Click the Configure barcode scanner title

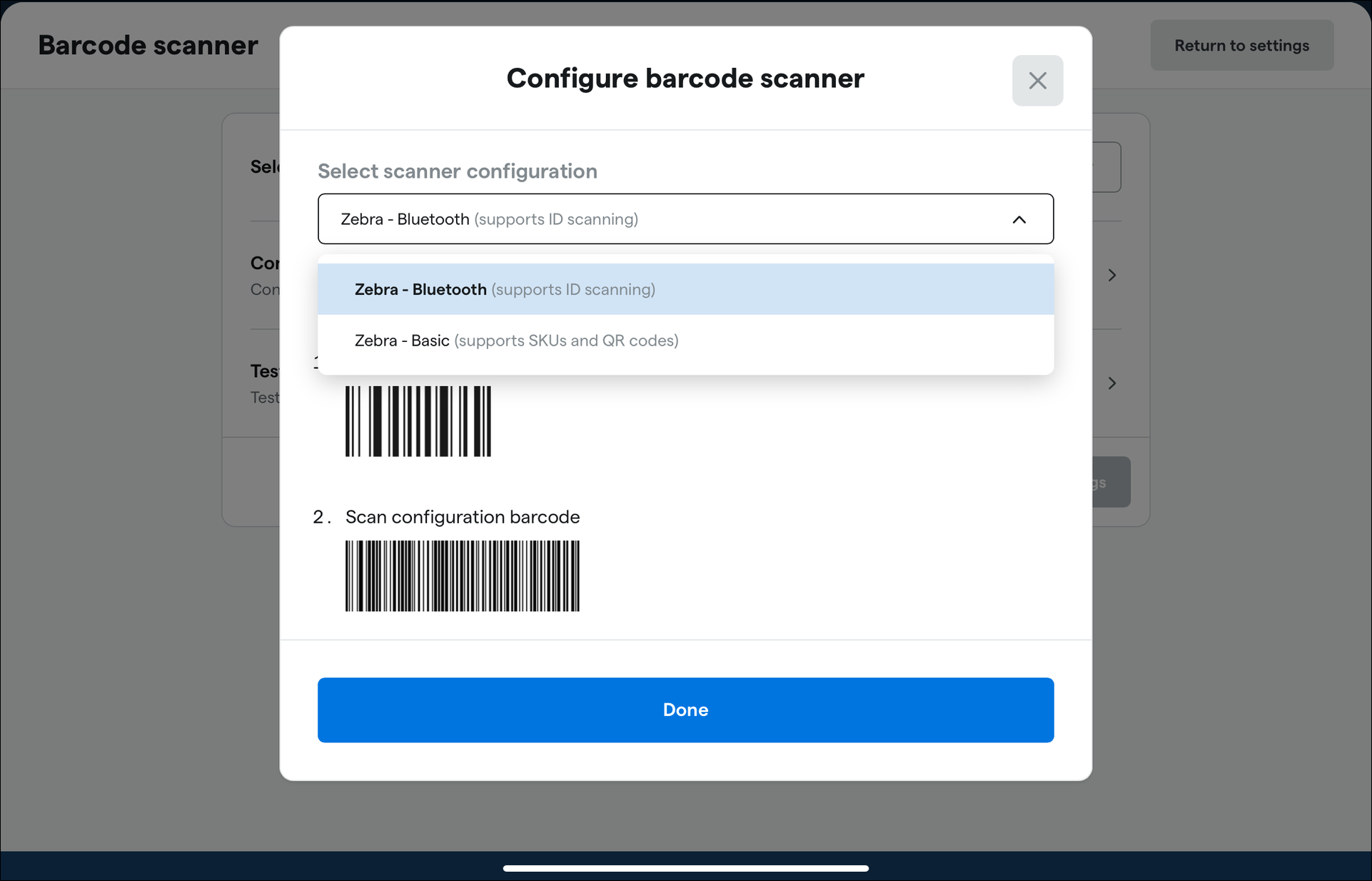click(x=685, y=79)
